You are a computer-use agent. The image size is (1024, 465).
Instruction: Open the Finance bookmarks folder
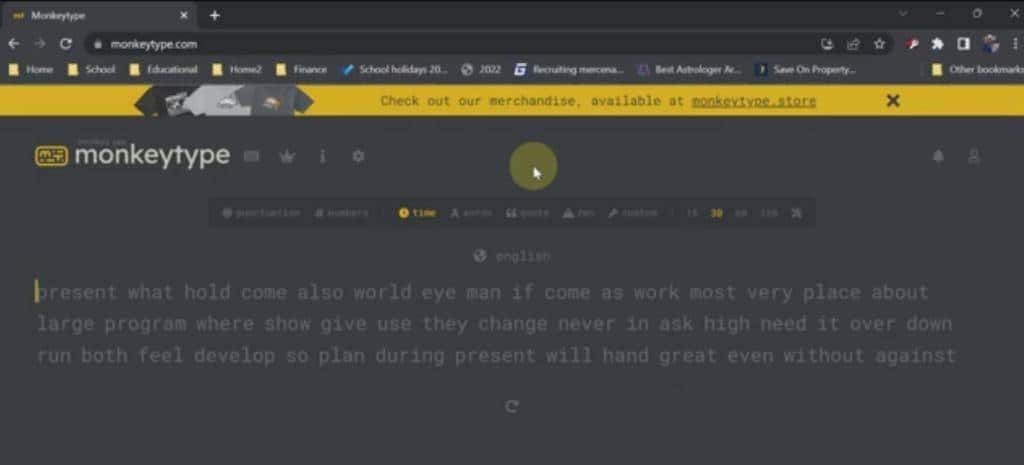click(301, 69)
